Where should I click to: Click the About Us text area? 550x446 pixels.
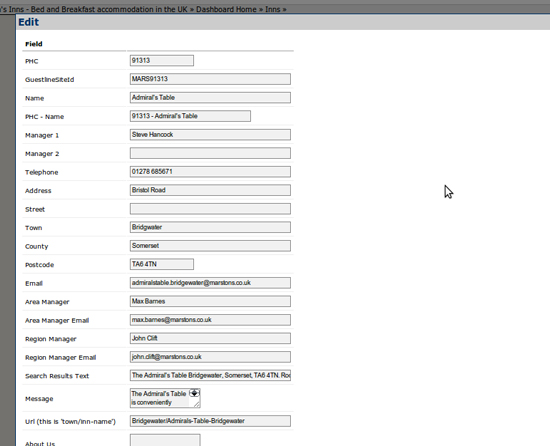[x=165, y=440]
